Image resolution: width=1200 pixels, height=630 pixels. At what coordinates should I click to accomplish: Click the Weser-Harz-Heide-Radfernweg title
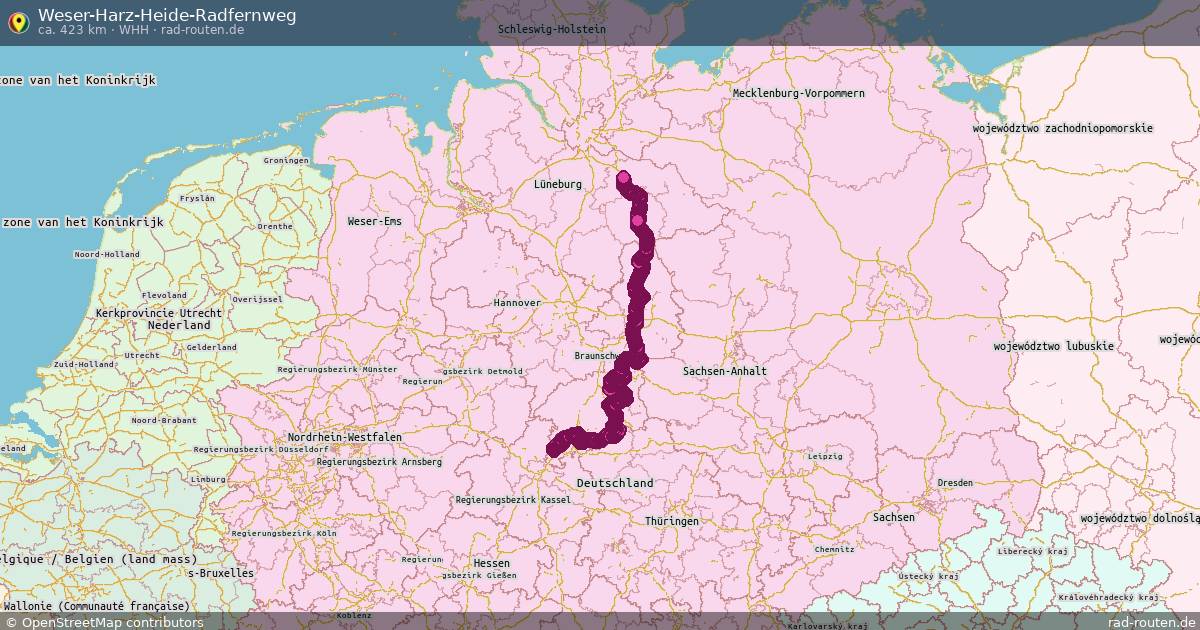click(x=167, y=15)
